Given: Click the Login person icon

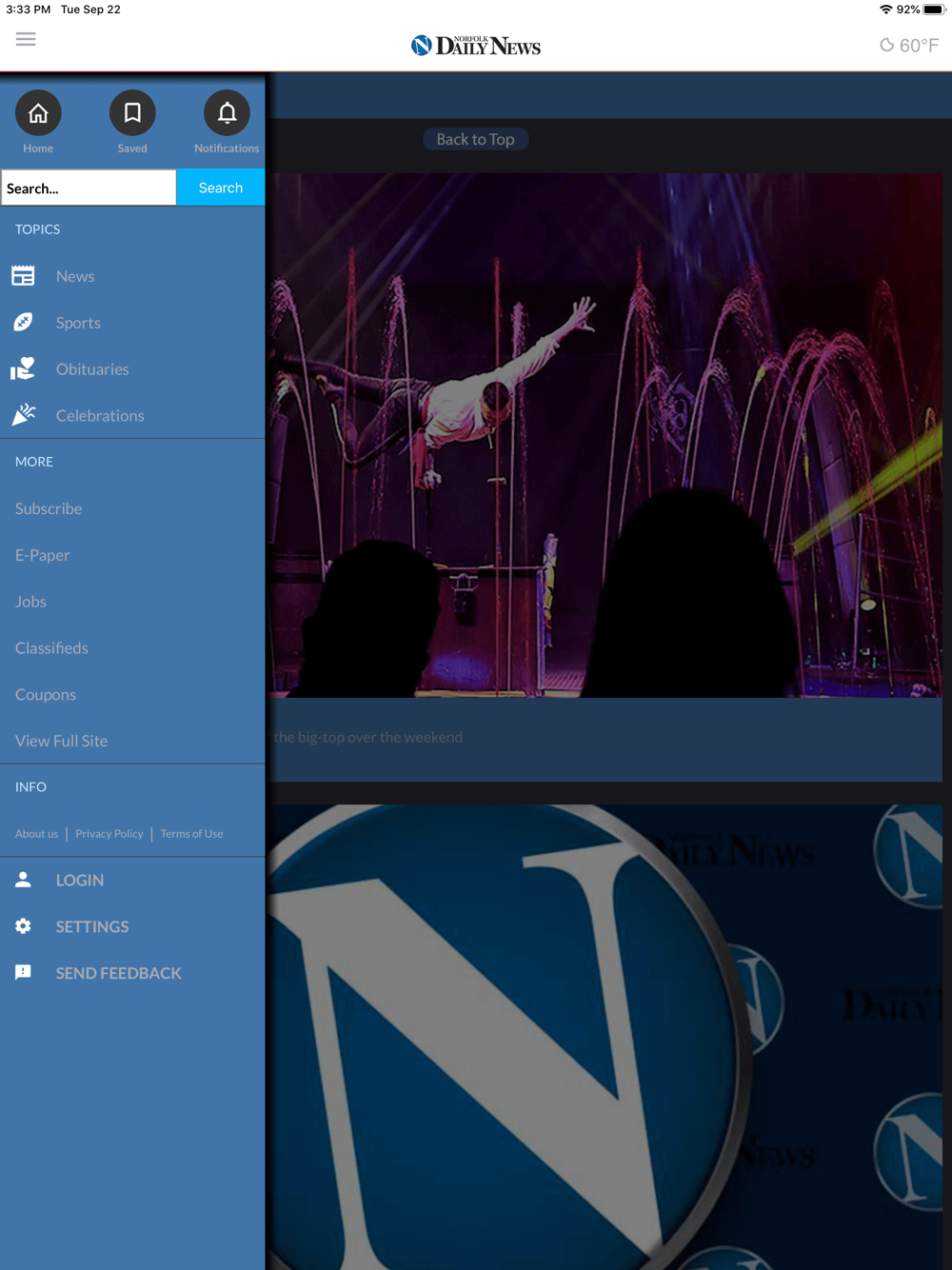Looking at the screenshot, I should (23, 880).
